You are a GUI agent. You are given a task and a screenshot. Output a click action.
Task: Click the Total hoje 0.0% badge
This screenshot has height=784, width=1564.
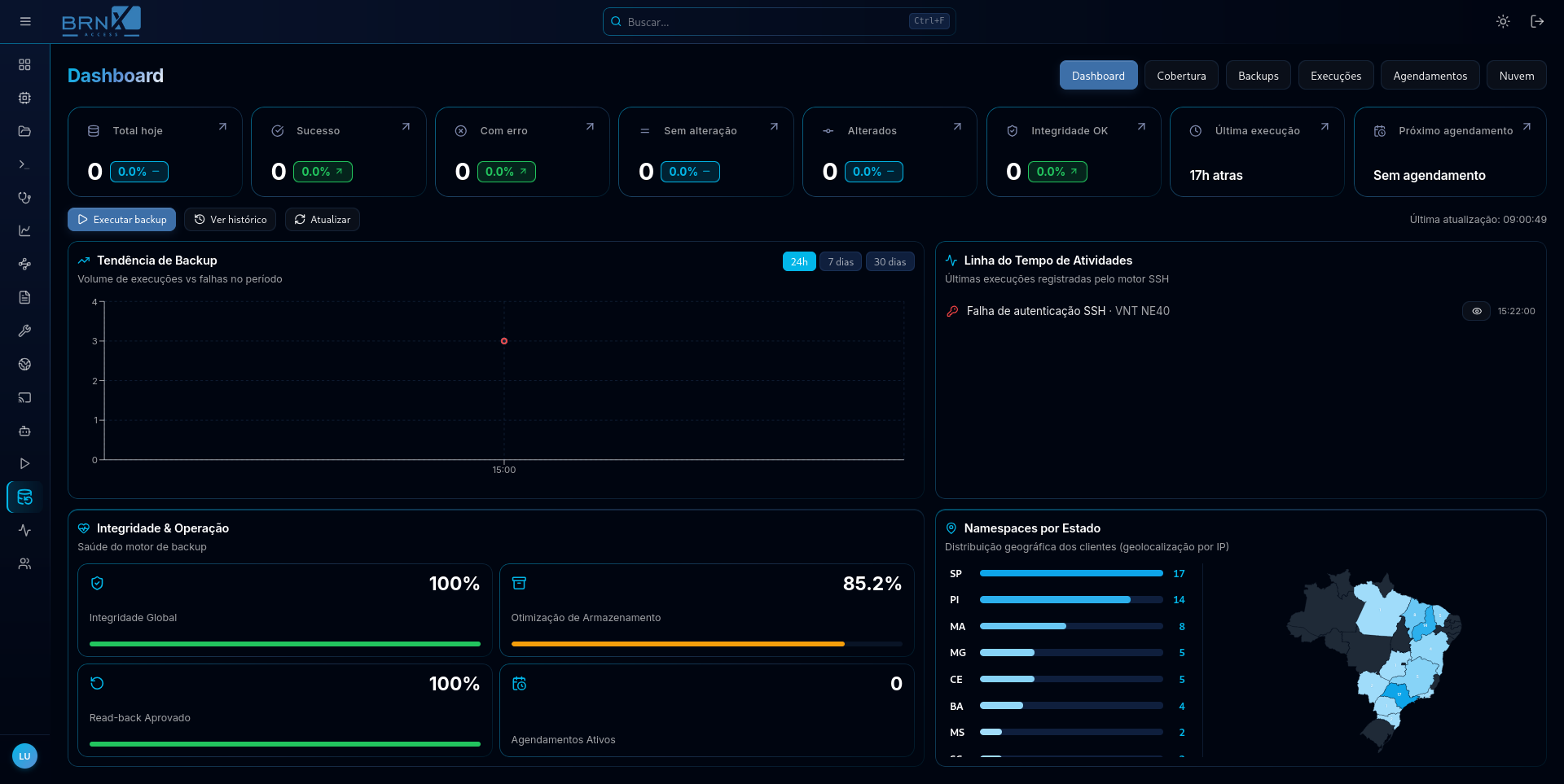[138, 172]
